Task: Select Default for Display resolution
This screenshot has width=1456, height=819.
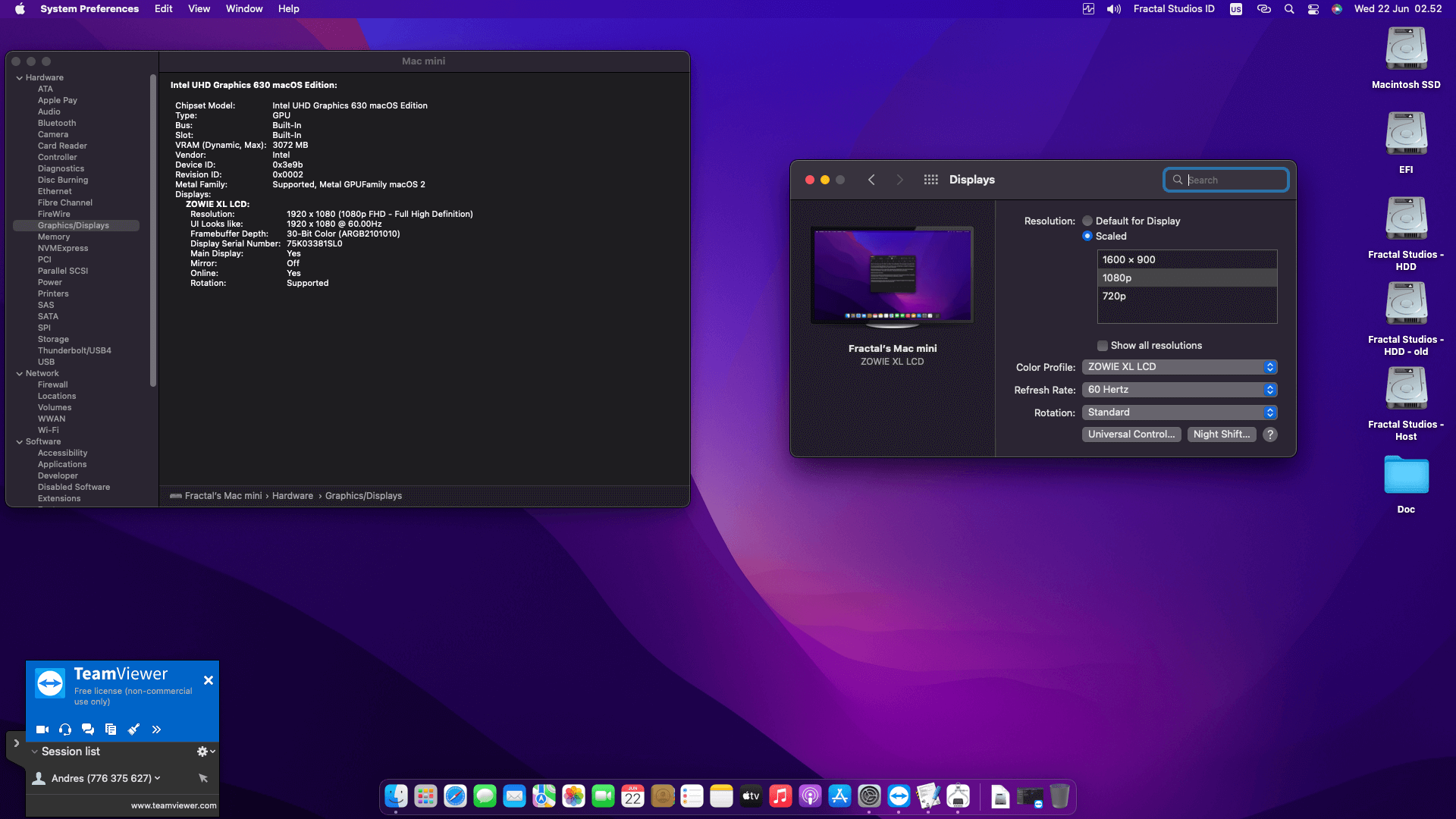Action: point(1087,221)
